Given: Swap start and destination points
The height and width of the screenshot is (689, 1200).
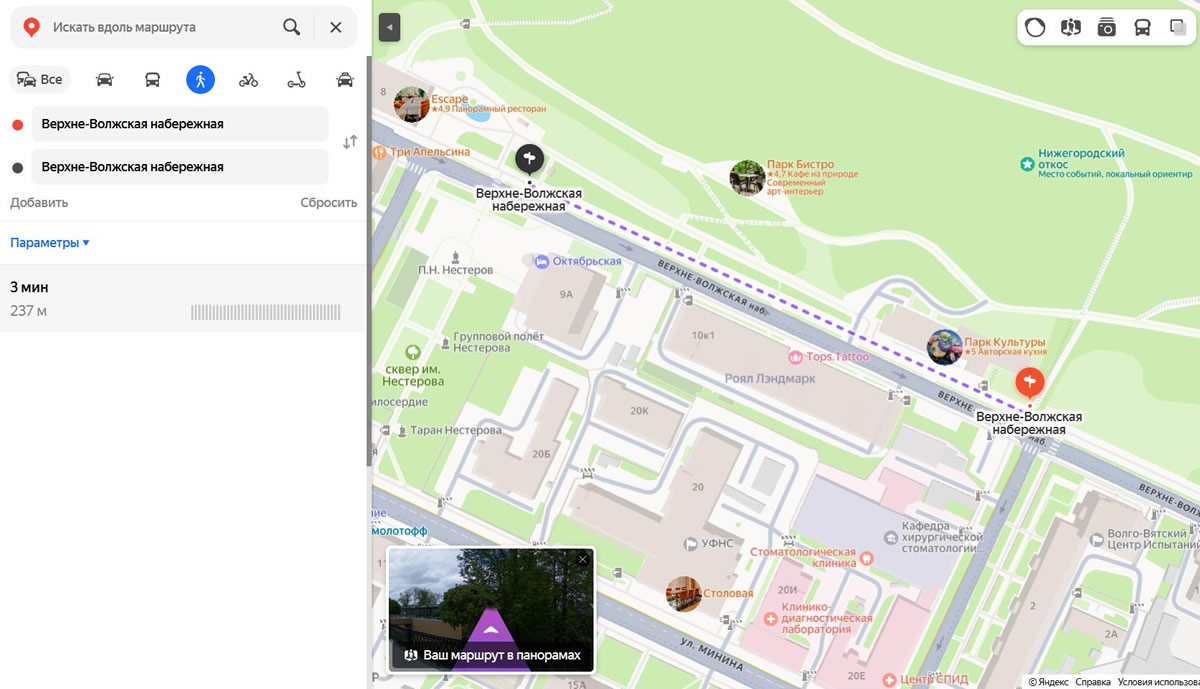Looking at the screenshot, I should tap(350, 142).
